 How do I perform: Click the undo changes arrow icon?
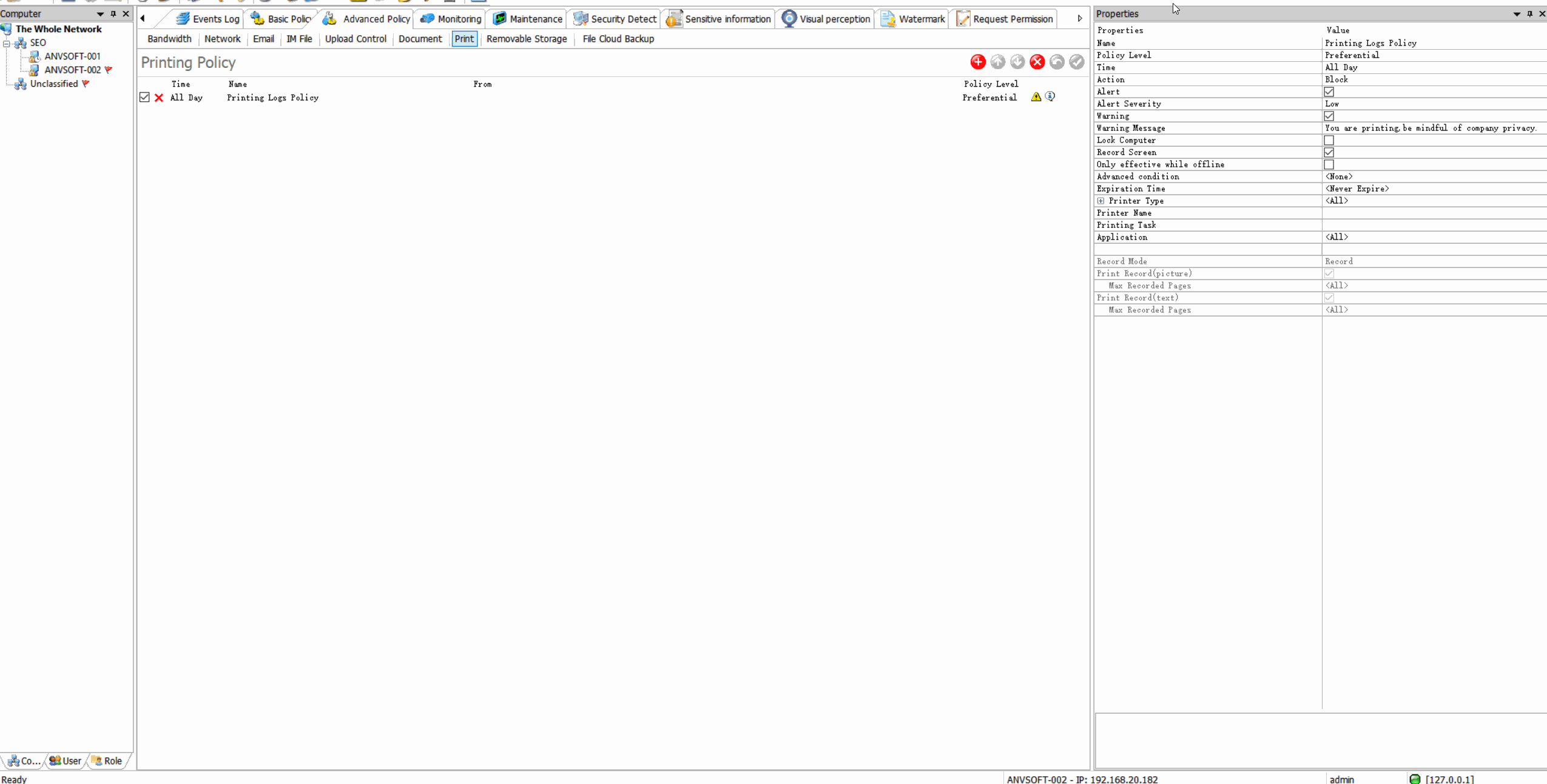(1057, 62)
